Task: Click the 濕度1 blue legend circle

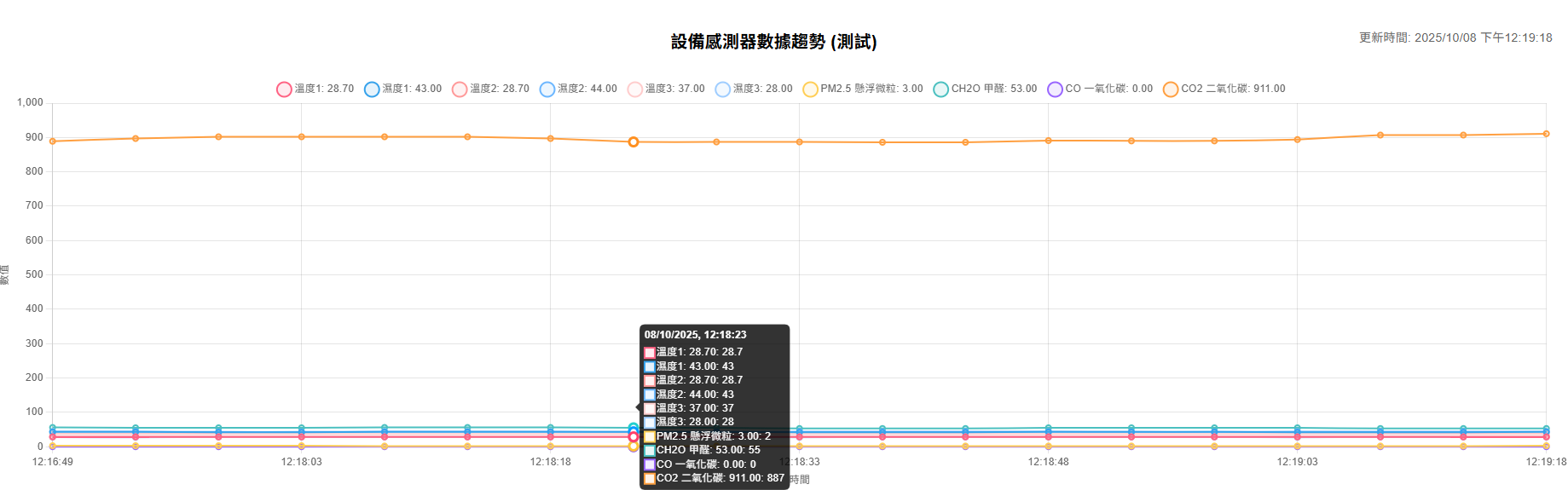Action: coord(372,89)
